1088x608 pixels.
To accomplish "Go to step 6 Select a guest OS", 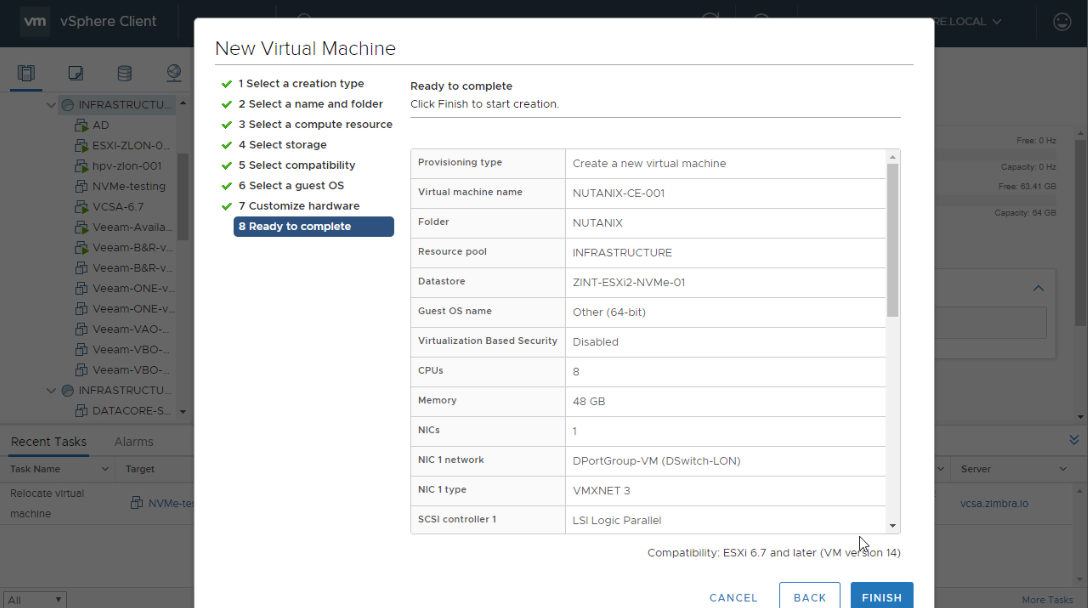I will coord(291,185).
